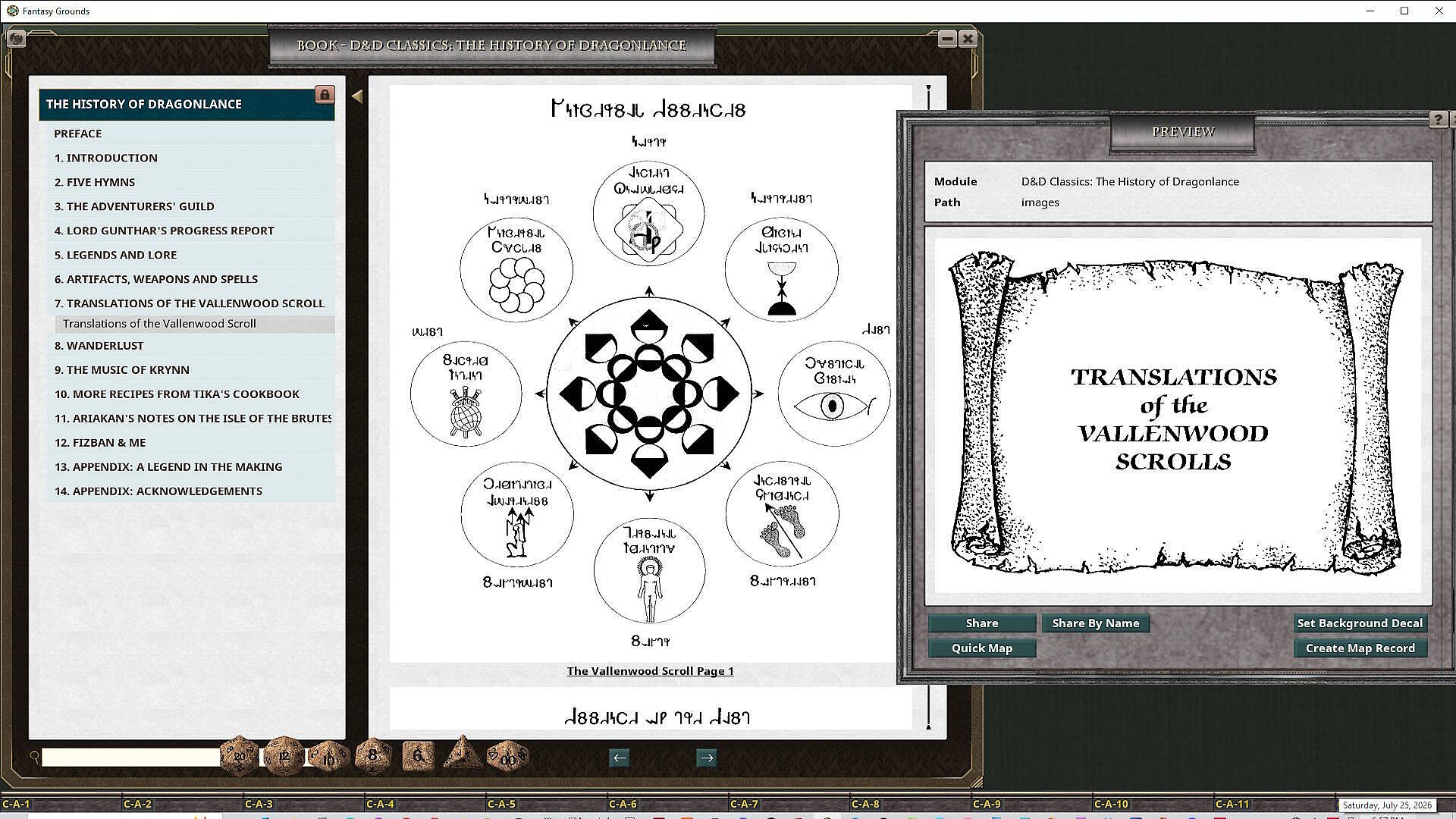Select hotkey slot C-A-4
The width and height of the screenshot is (1456, 819).
tap(425, 804)
